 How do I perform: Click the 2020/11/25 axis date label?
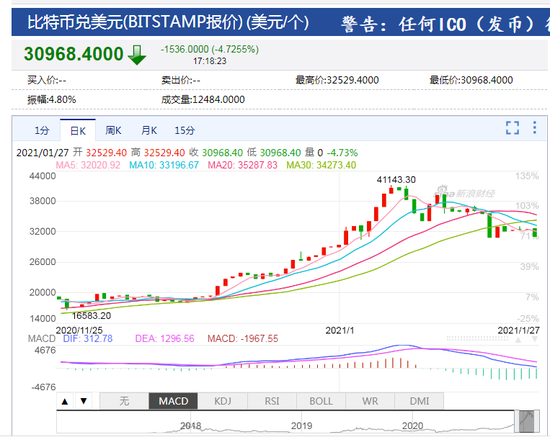tap(79, 330)
